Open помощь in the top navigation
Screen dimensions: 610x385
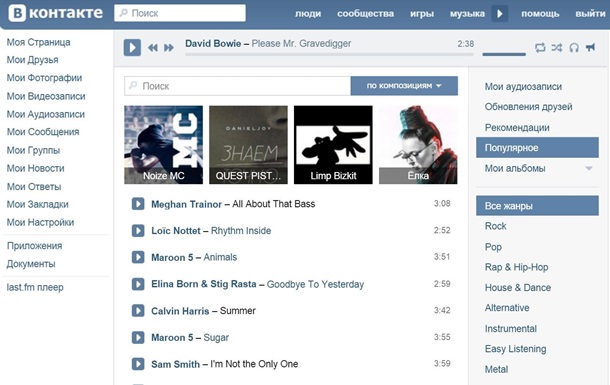[540, 14]
